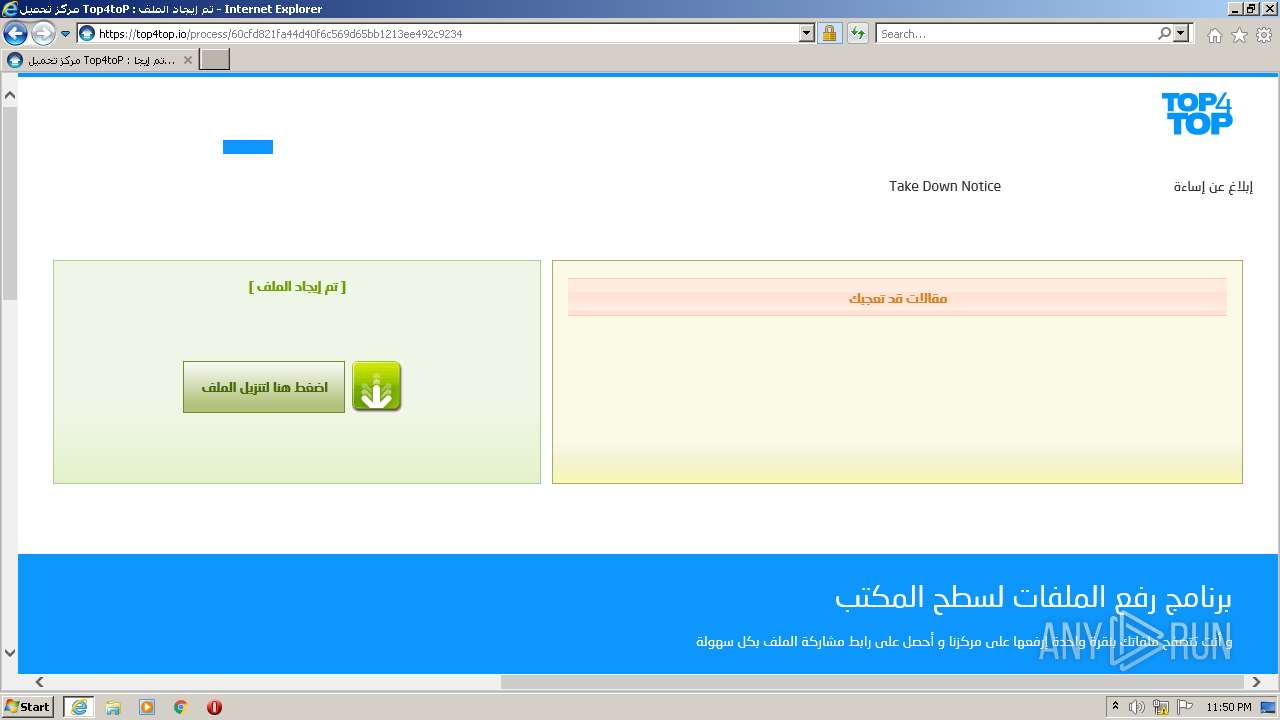Show hidden tray icons arrow

1116,707
